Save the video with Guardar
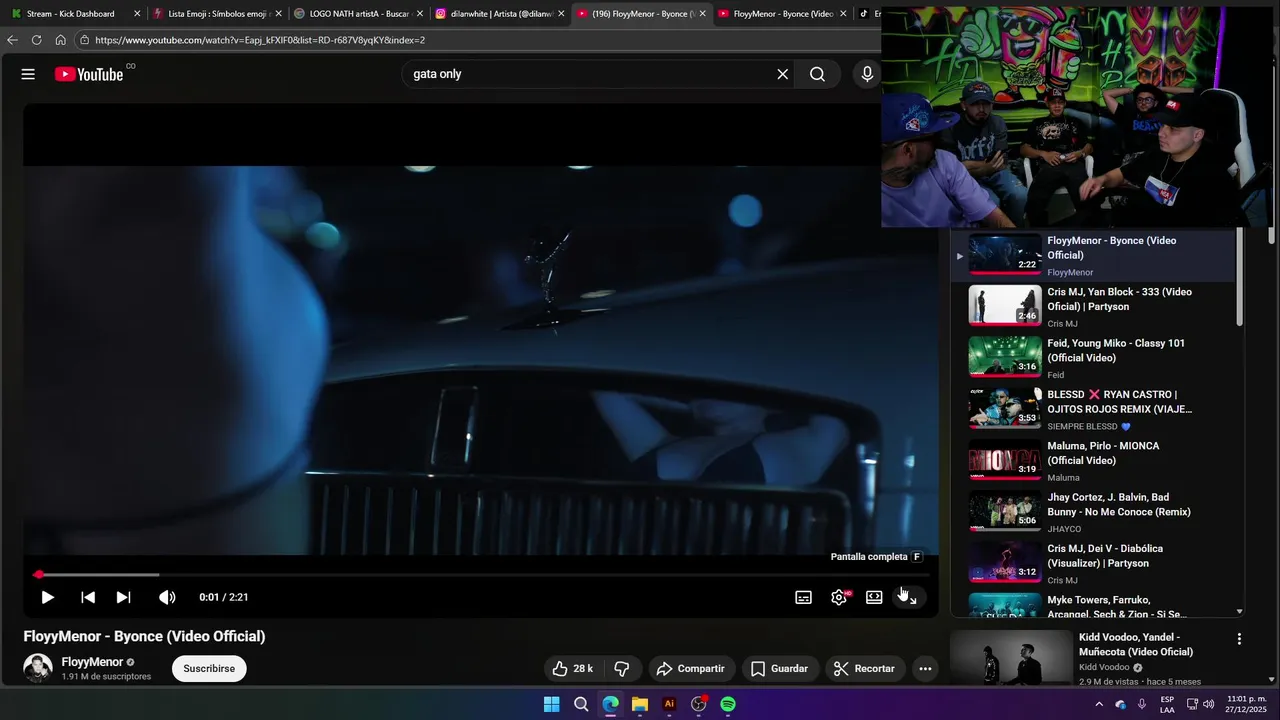1280x720 pixels. 779,668
